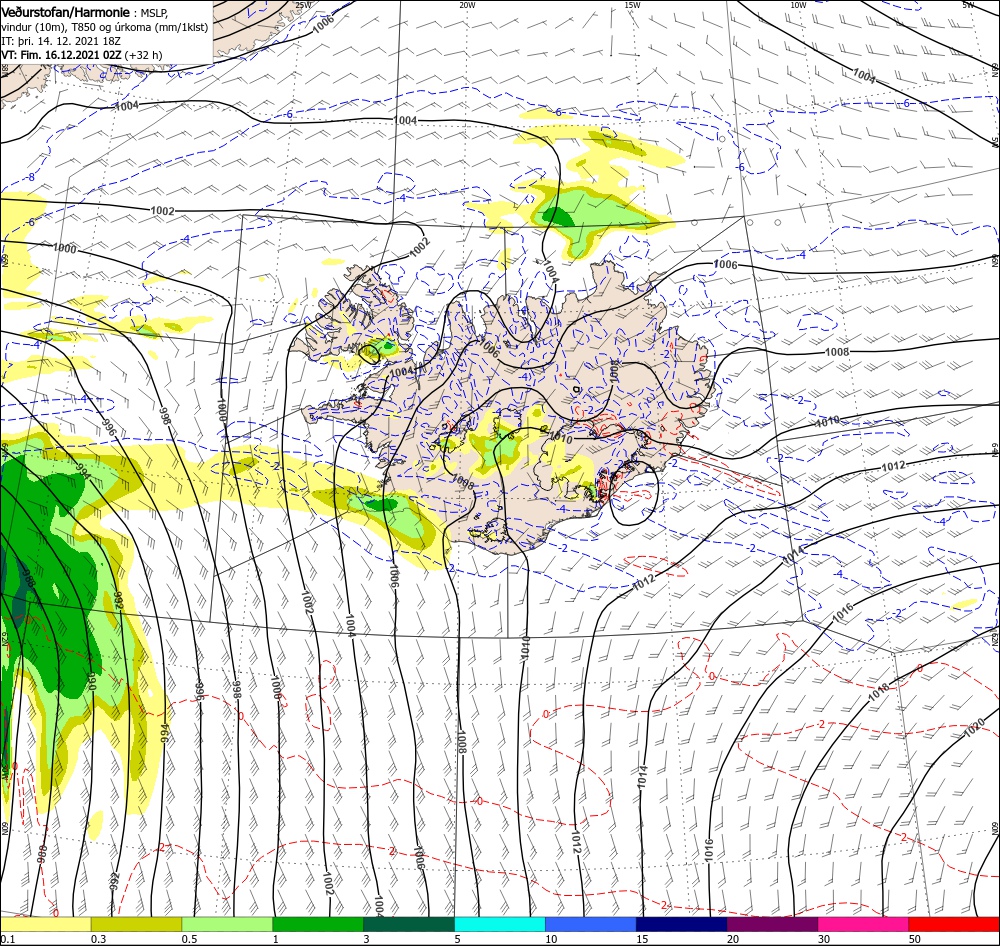Click the legend value 30
Screen dimensions: 1000x946
click(x=824, y=939)
